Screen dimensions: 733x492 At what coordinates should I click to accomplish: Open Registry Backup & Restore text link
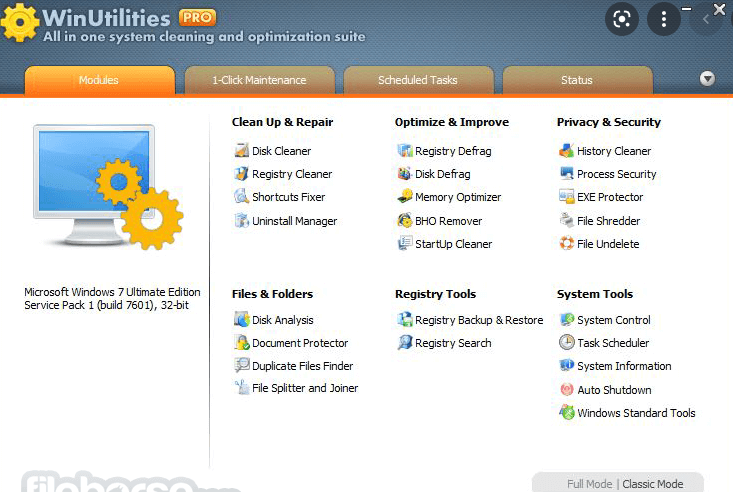click(x=479, y=320)
